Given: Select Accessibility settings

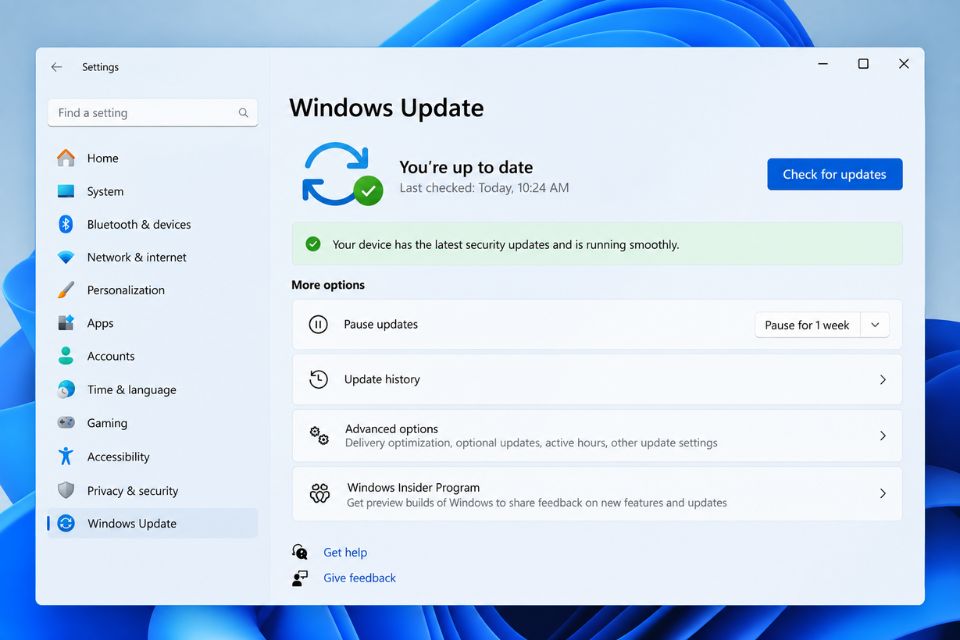Looking at the screenshot, I should [x=152, y=456].
